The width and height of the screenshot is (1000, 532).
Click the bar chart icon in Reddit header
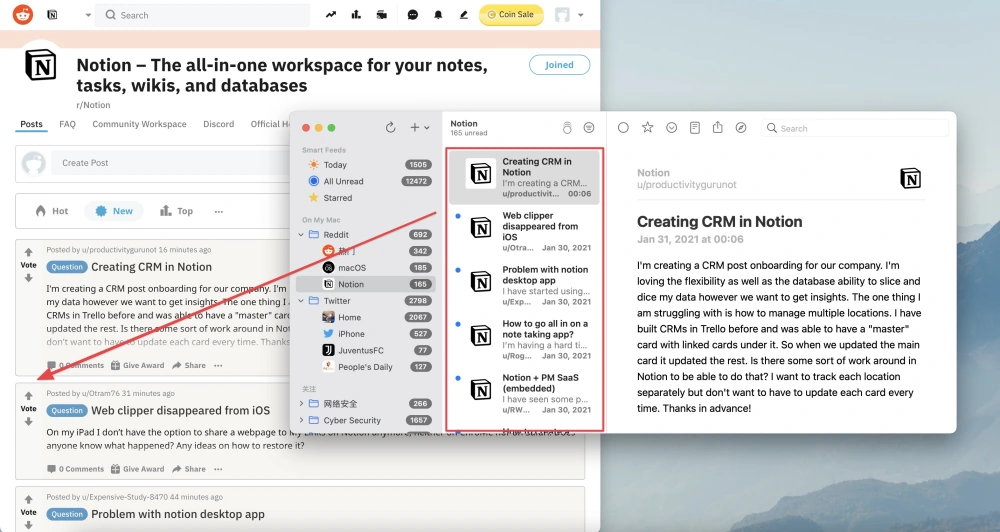tap(356, 15)
